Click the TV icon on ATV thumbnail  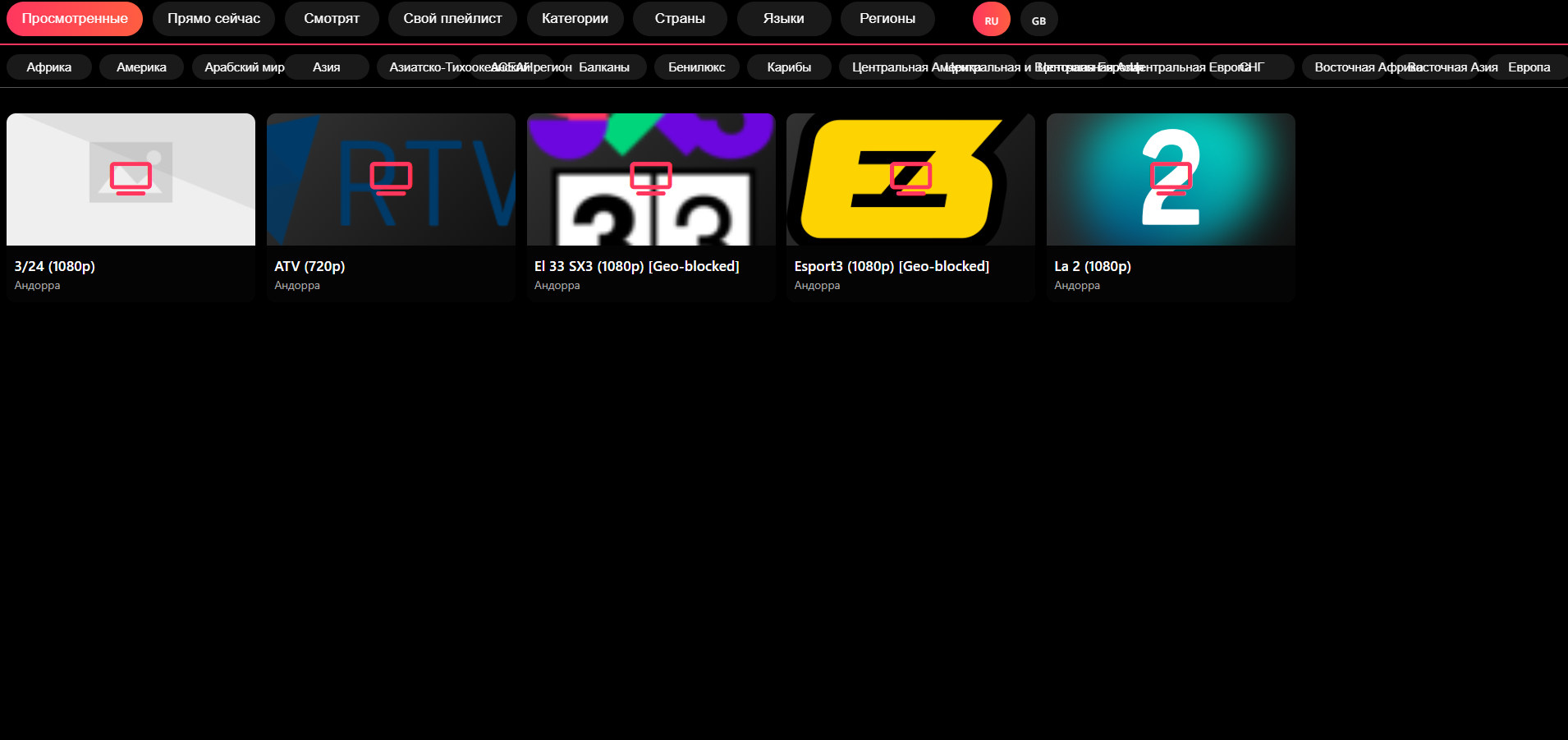391,178
